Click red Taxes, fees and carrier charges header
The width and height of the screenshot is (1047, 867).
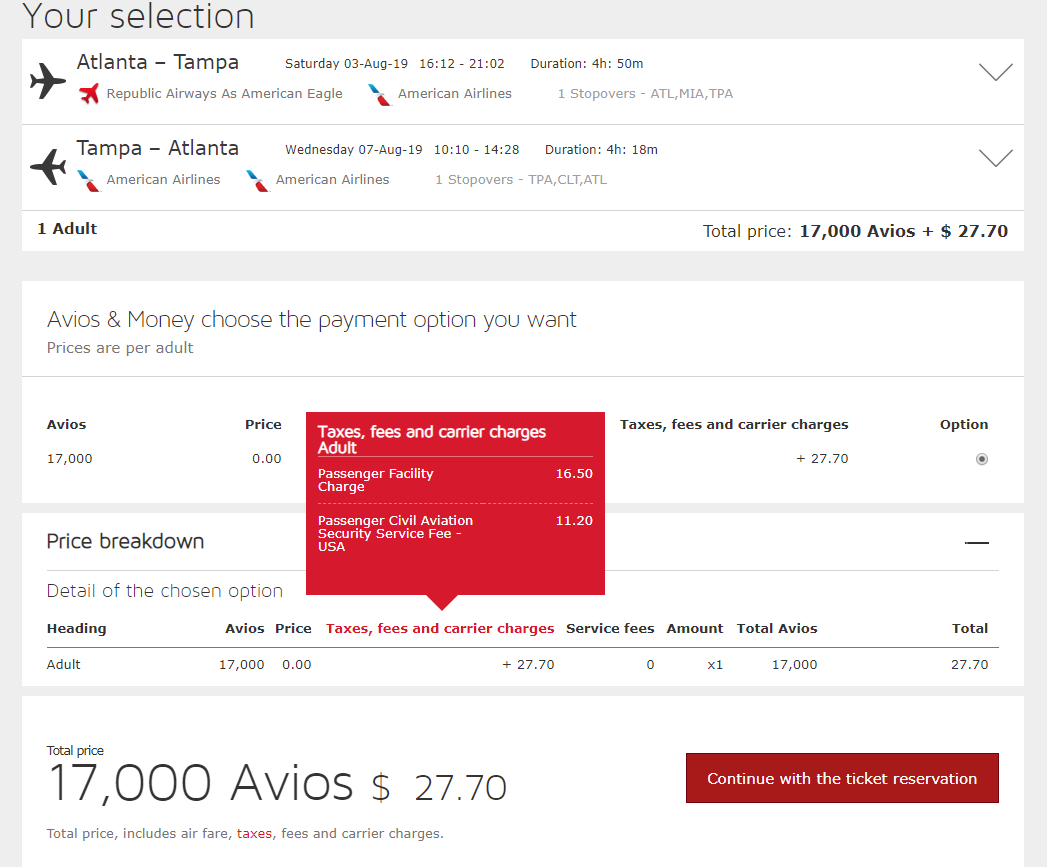point(440,629)
